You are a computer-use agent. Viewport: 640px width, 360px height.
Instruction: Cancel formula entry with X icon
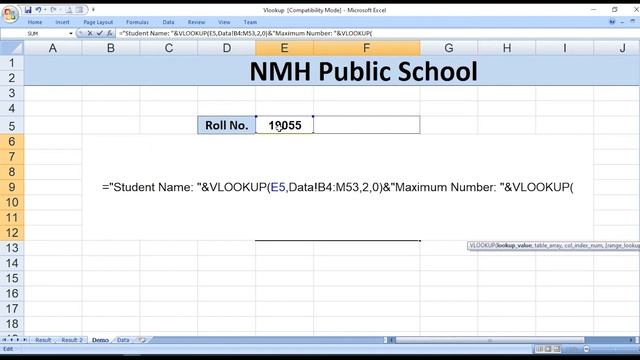(x=90, y=33)
